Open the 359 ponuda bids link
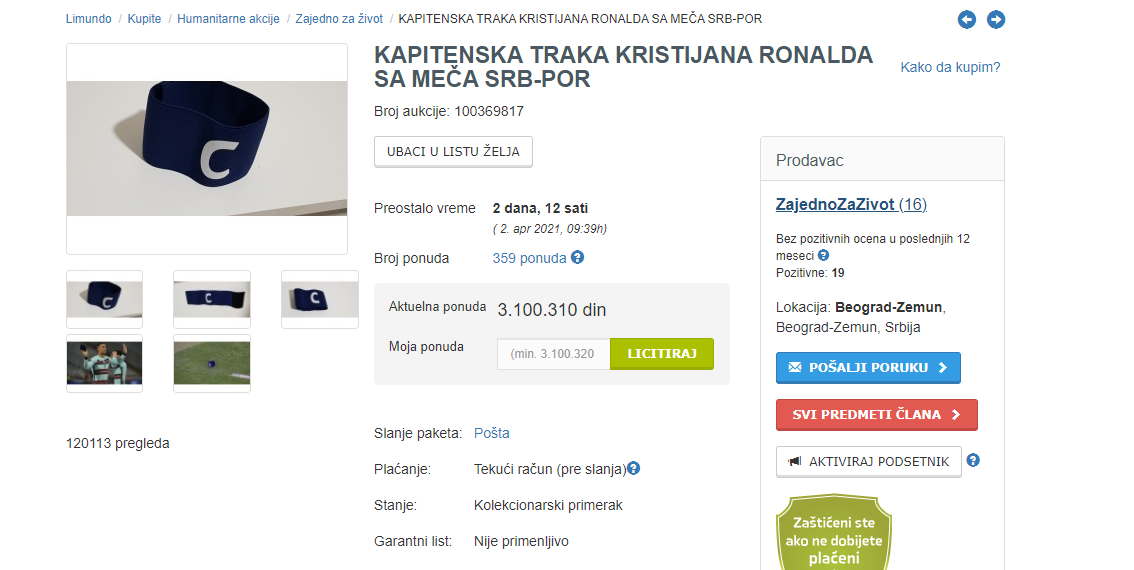Image resolution: width=1134 pixels, height=570 pixels. (529, 258)
